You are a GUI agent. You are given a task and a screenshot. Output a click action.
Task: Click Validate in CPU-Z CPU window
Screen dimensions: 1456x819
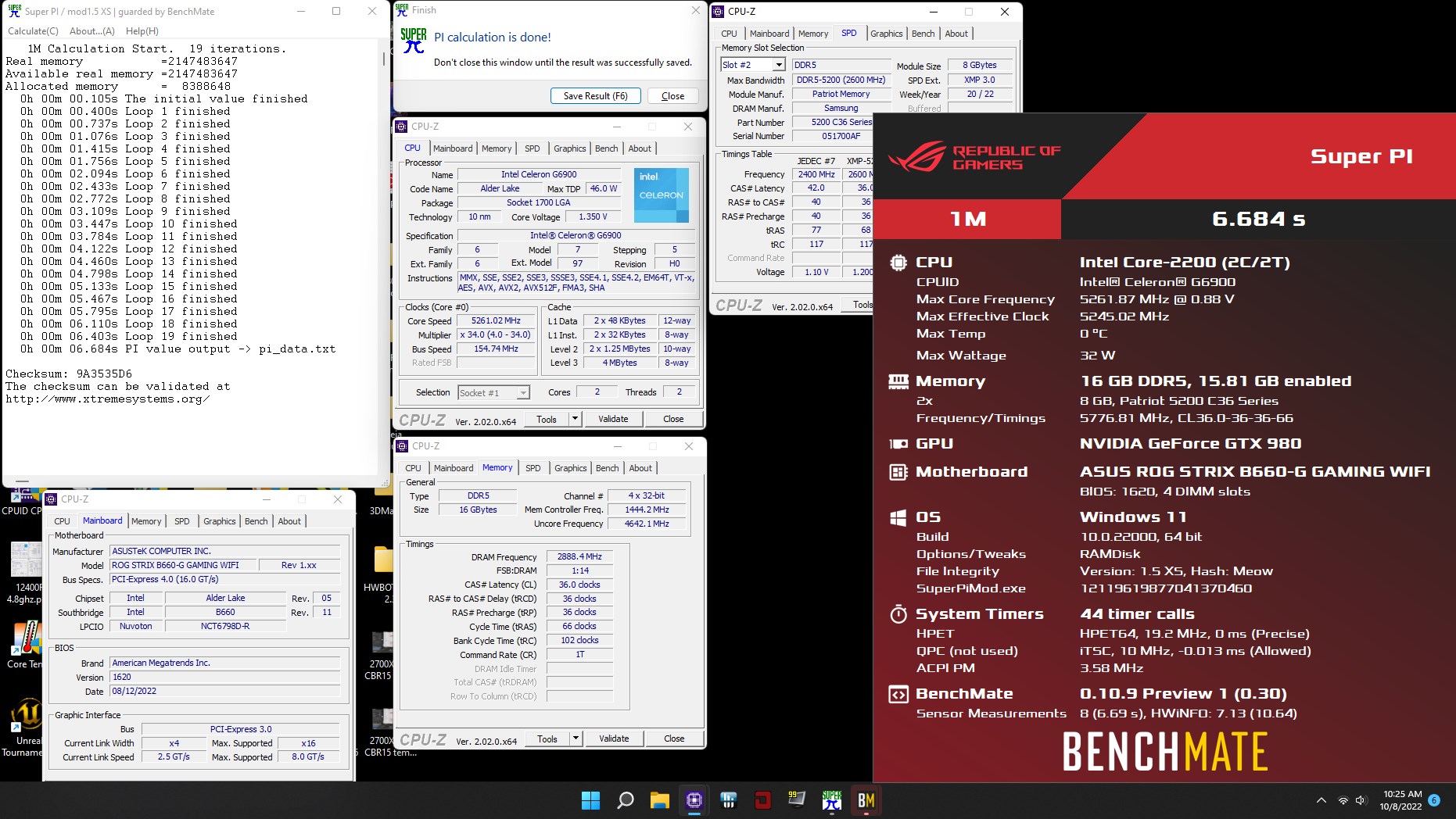[x=613, y=419]
